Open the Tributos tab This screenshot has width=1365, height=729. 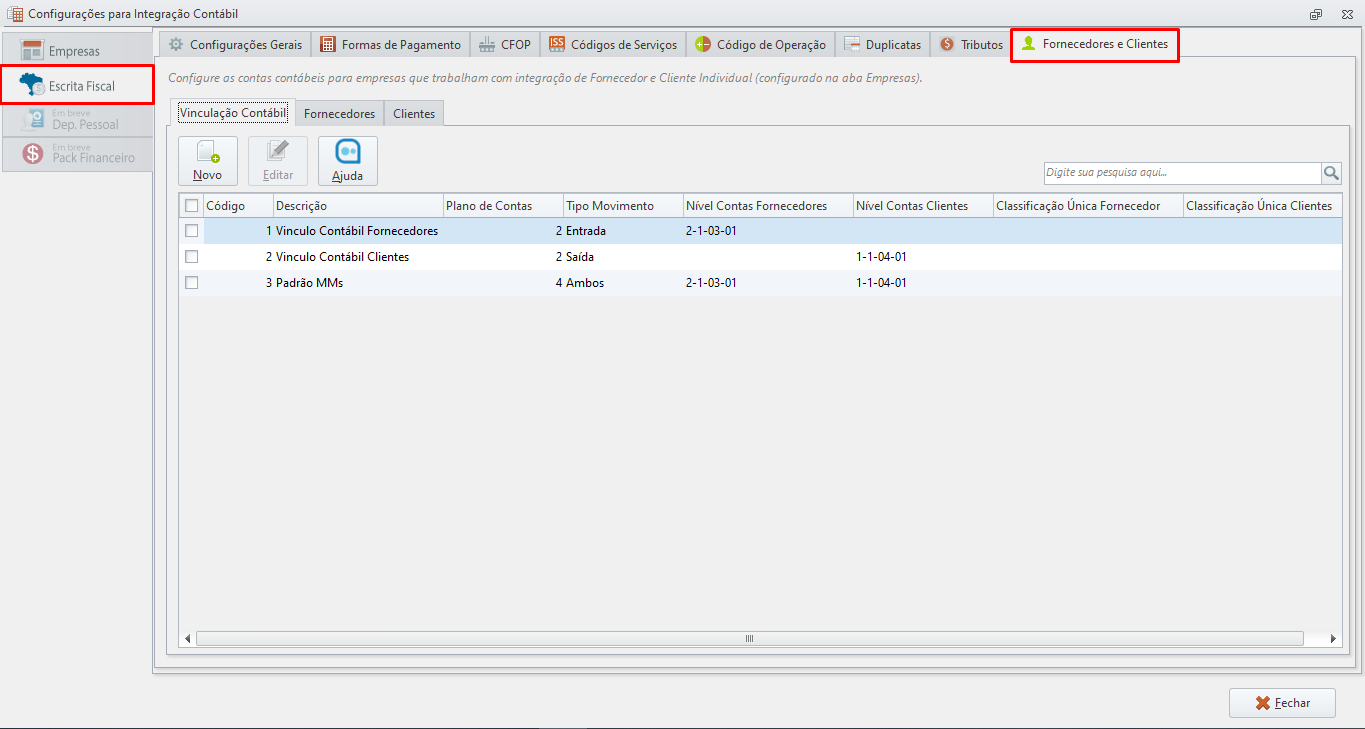(971, 44)
